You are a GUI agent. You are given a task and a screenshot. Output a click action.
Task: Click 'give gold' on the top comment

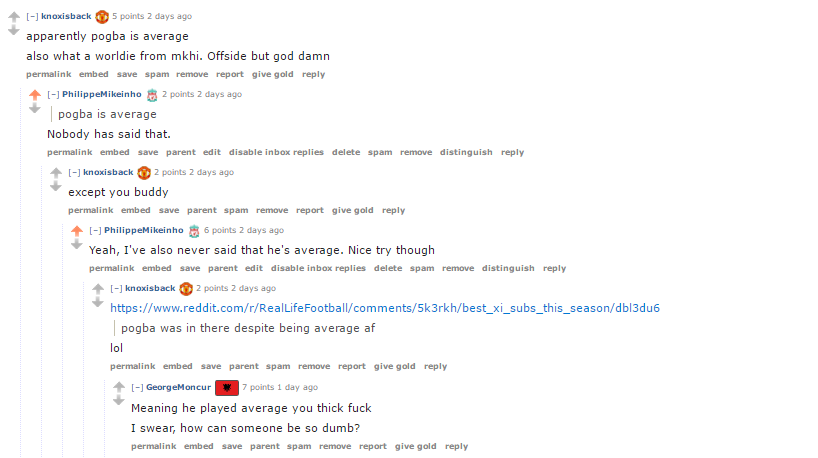pos(272,75)
